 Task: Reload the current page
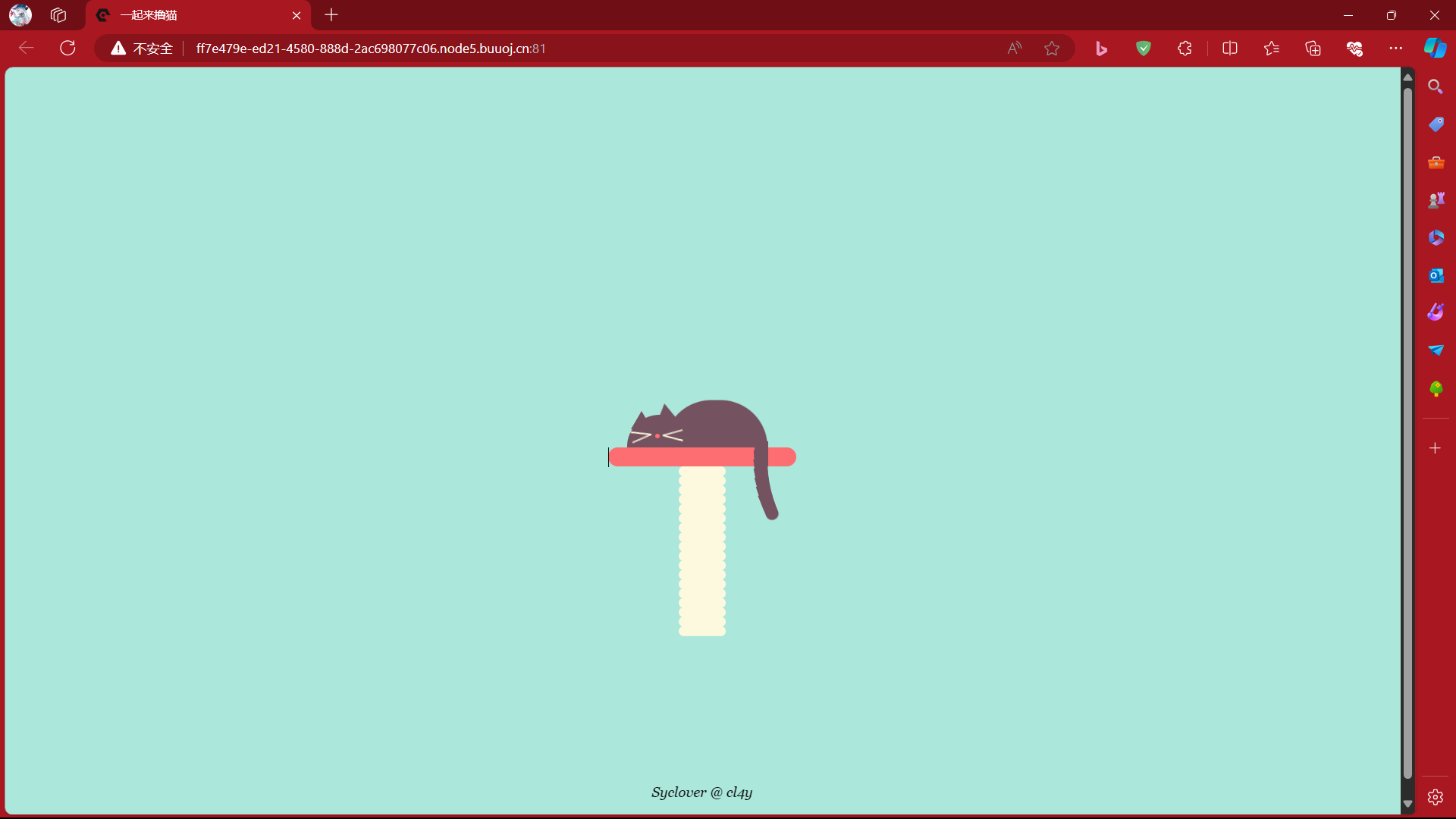68,48
